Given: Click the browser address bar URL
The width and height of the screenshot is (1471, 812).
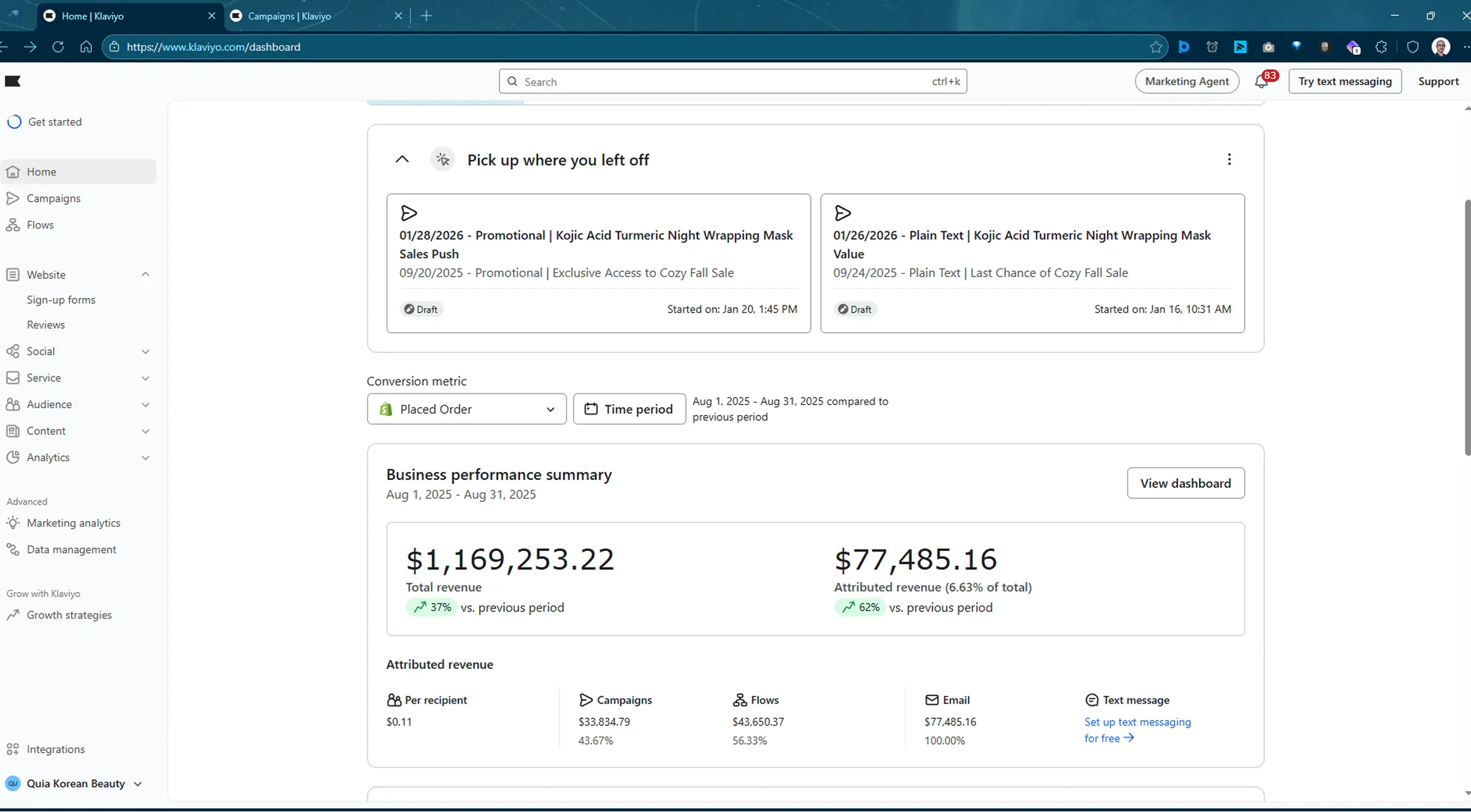Looking at the screenshot, I should [x=213, y=47].
